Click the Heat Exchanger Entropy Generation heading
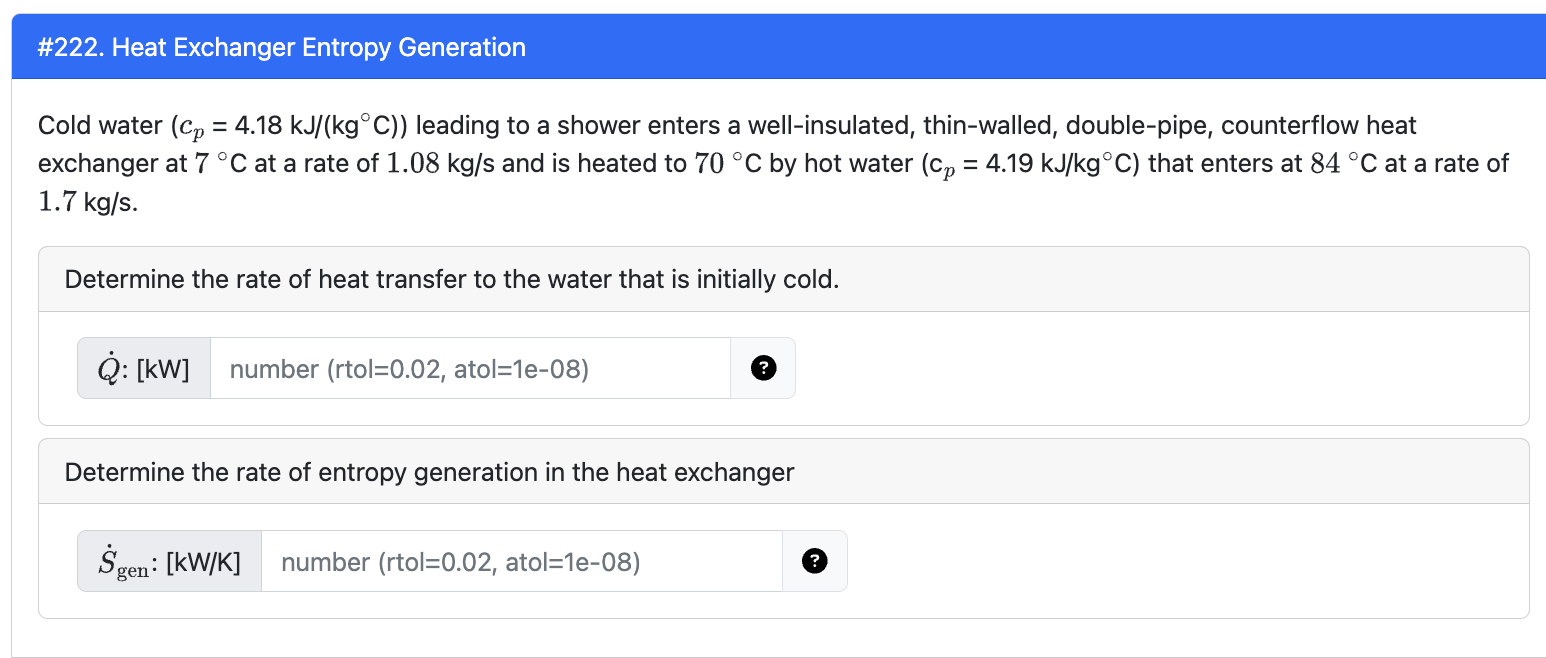 [x=280, y=47]
